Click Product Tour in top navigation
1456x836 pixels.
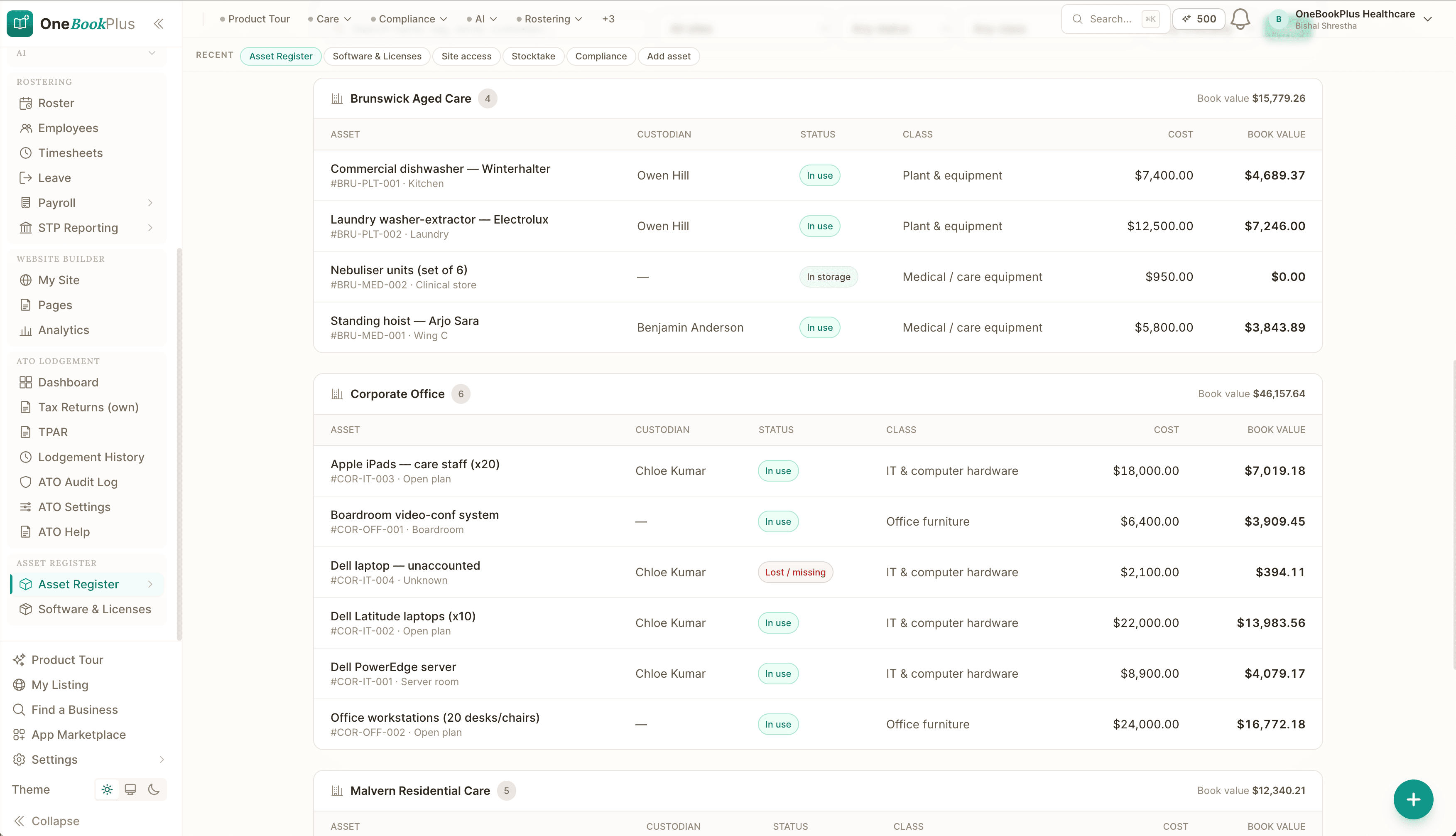[255, 19]
